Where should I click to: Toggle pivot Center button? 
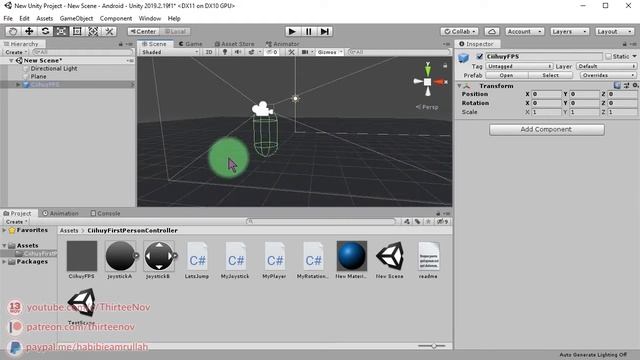[x=143, y=31]
